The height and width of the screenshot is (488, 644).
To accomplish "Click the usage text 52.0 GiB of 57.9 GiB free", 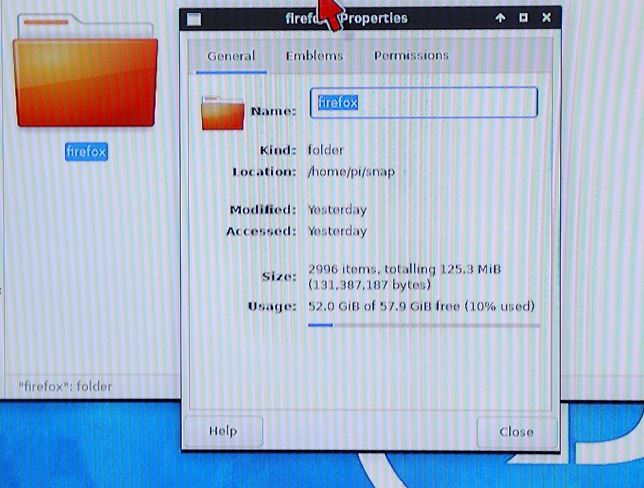I will pyautogui.click(x=422, y=306).
